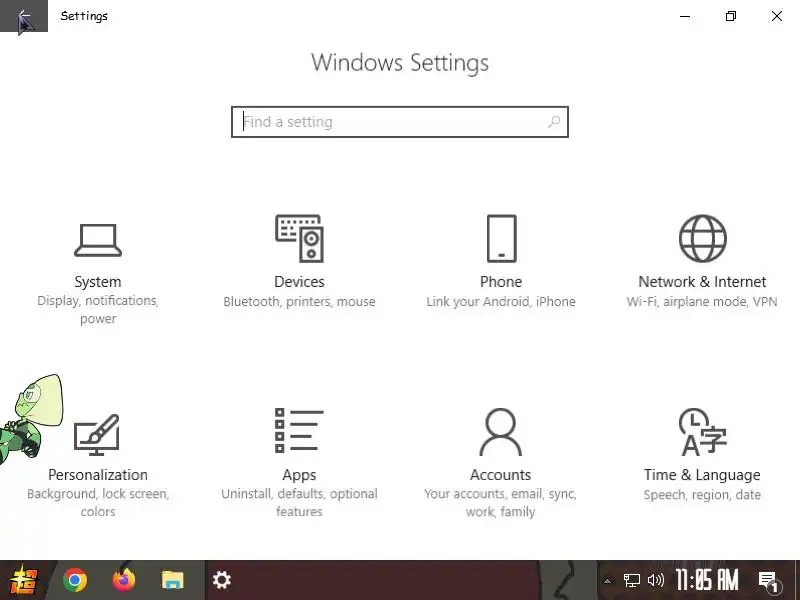The image size is (800, 600).
Task: Minimize the Settings window
Action: click(x=685, y=16)
